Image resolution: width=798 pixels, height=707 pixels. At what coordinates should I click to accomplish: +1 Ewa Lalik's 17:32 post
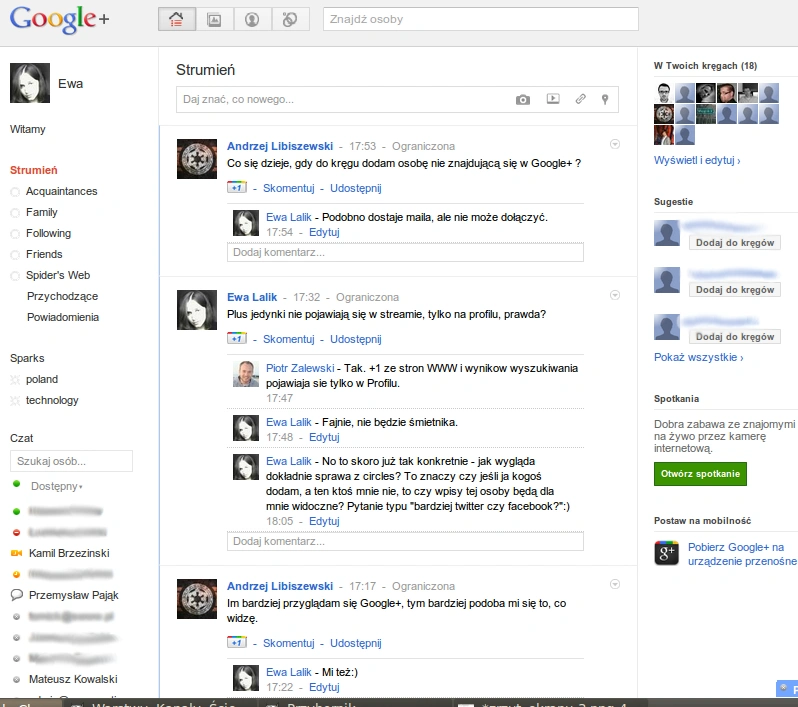pos(237,338)
